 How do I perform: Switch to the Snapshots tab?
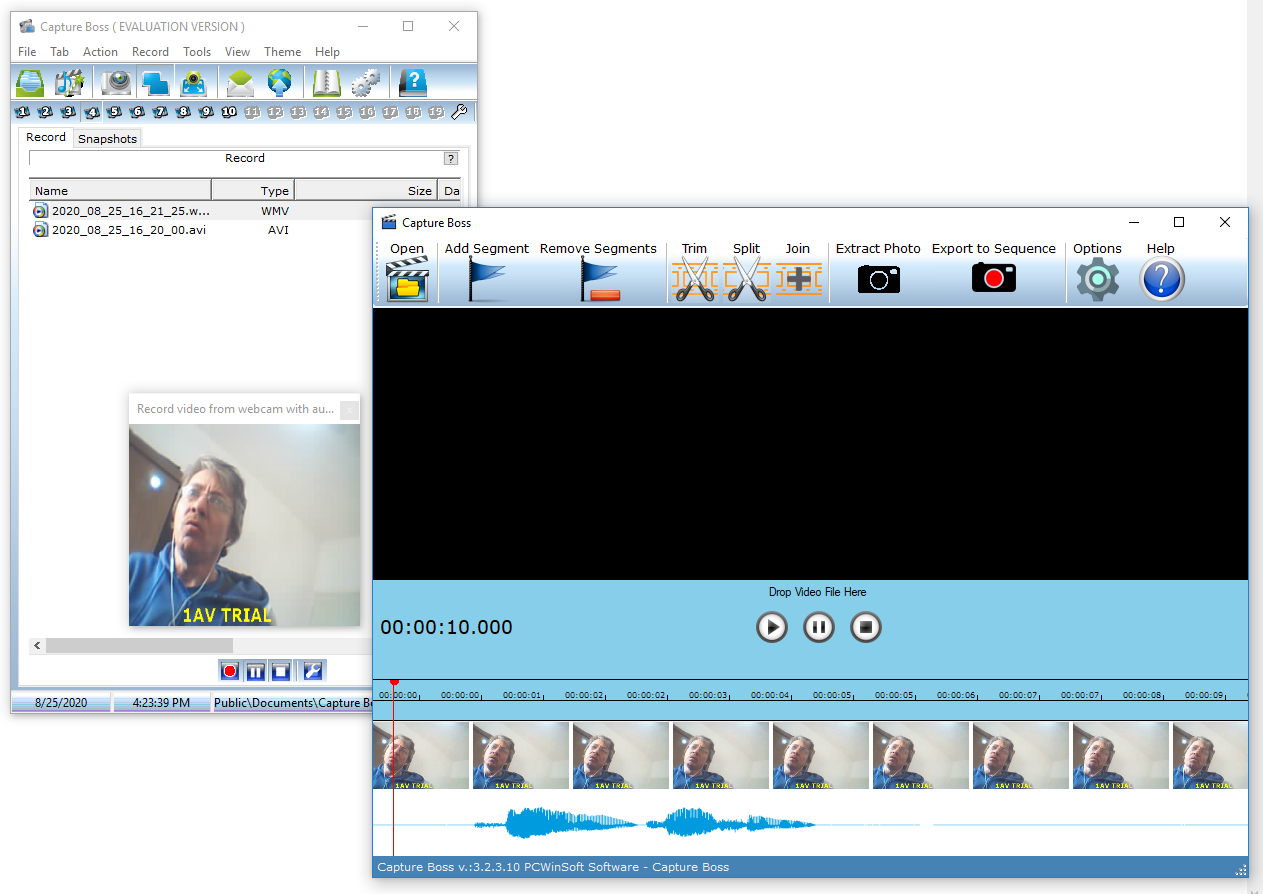(x=107, y=139)
